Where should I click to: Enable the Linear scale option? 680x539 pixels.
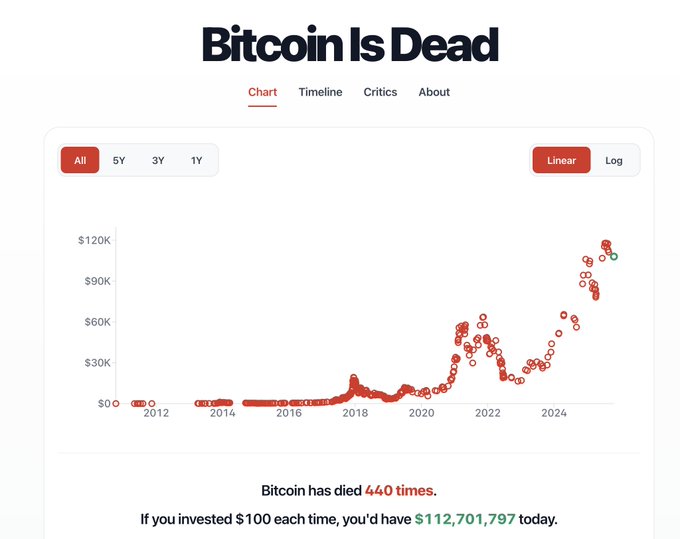(x=561, y=160)
